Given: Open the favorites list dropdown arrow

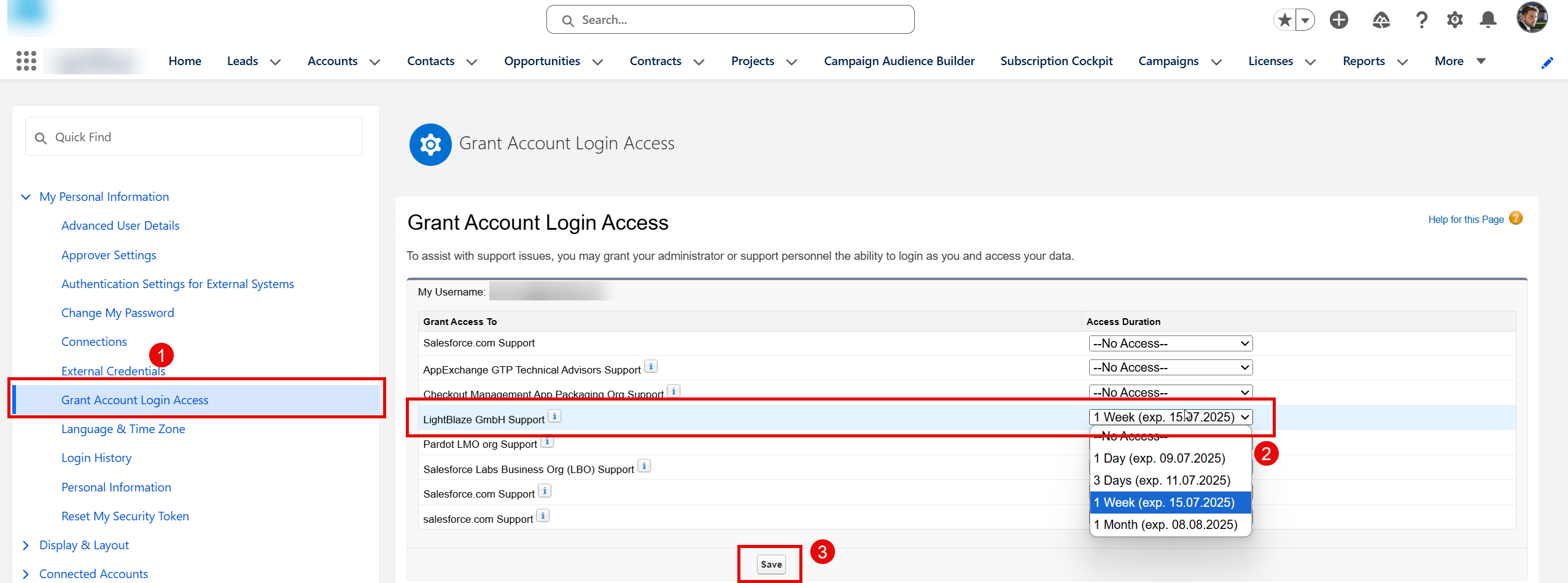Looking at the screenshot, I should point(1305,20).
